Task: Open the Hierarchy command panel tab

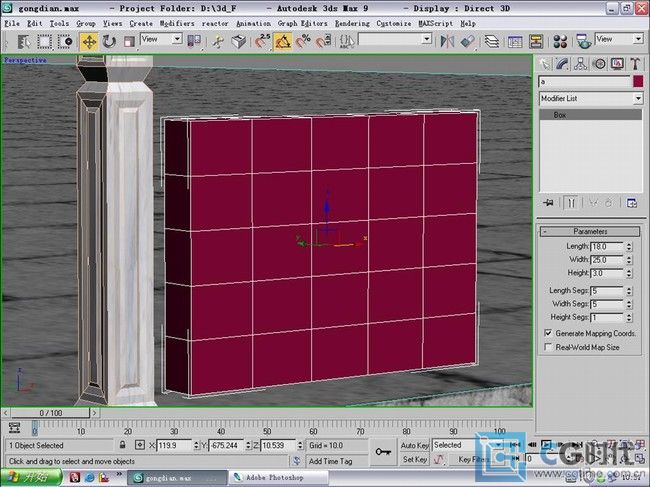Action: pos(580,64)
